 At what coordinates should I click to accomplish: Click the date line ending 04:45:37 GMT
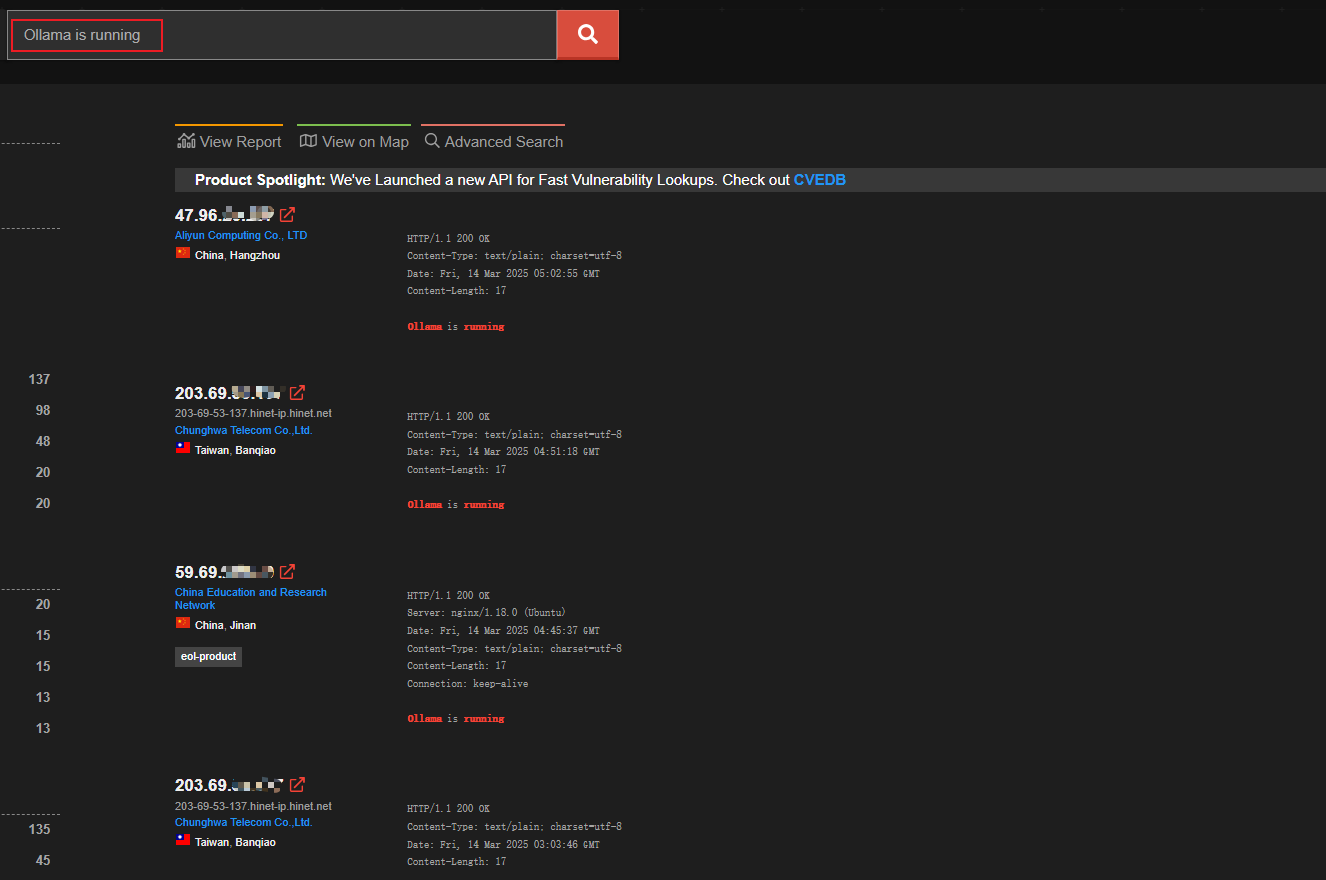click(x=503, y=631)
